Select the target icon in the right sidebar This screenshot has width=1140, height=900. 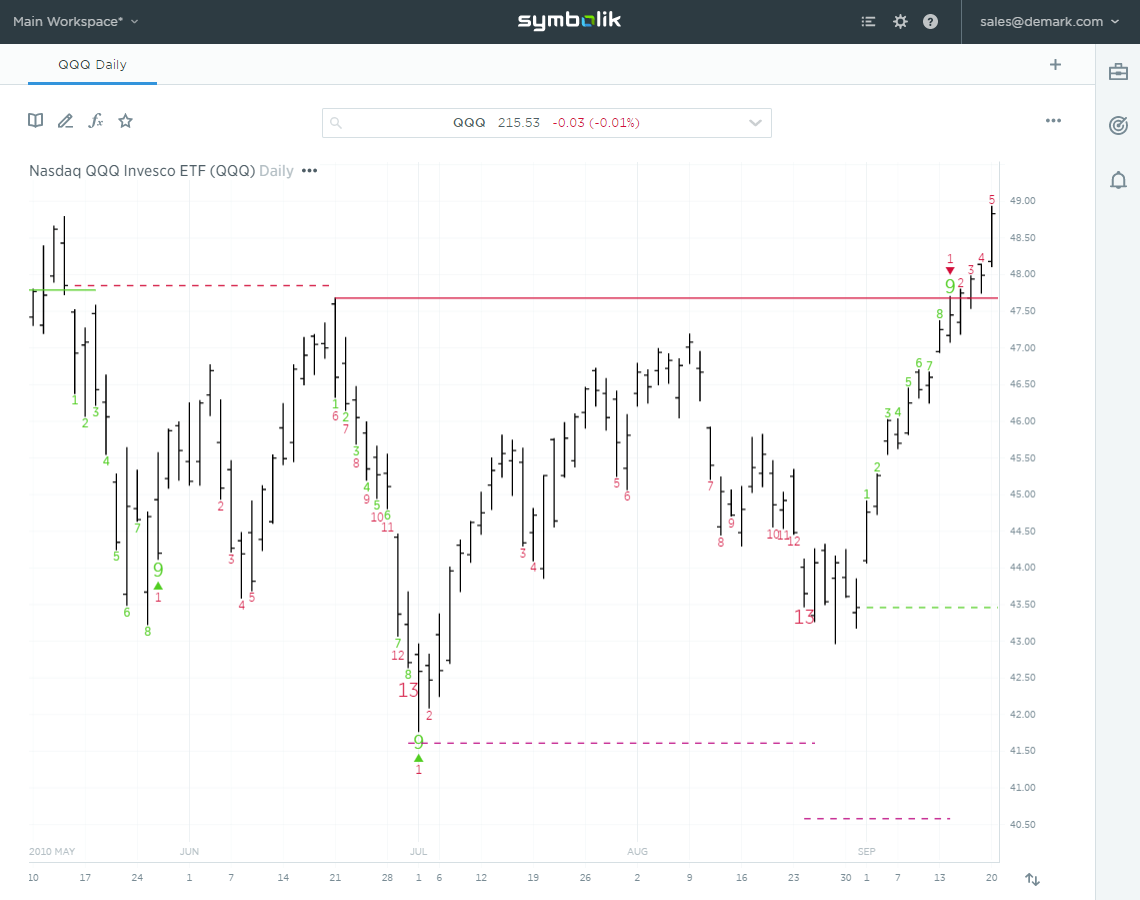pyautogui.click(x=1118, y=125)
